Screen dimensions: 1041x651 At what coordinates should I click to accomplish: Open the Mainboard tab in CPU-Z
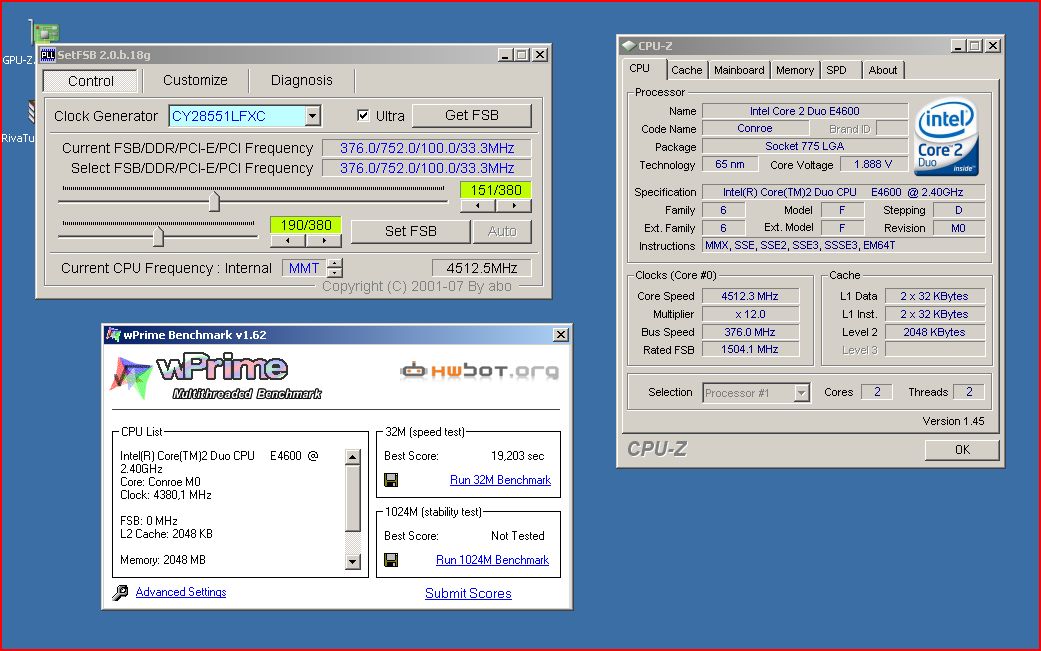[x=739, y=70]
